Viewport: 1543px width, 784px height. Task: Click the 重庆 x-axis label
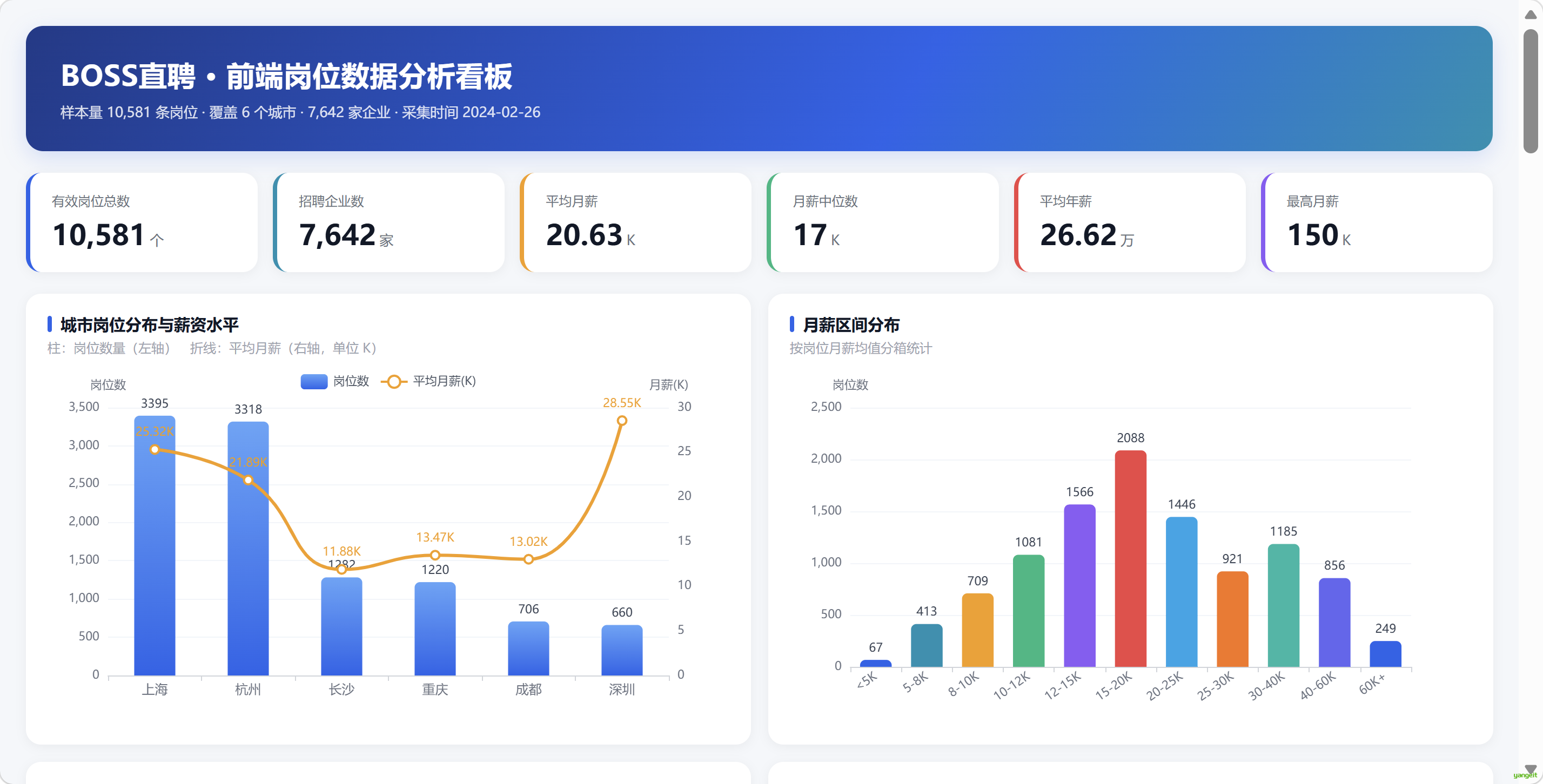435,690
